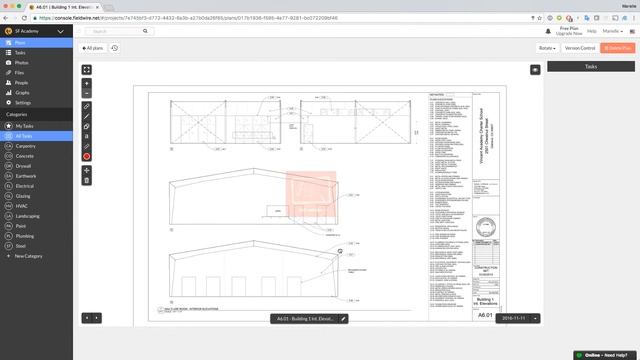Select the HVAC category
640x360 pixels.
click(x=36, y=206)
